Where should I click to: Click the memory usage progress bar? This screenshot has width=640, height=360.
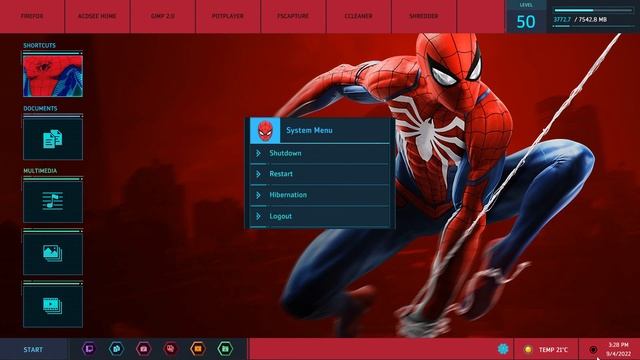coord(593,10)
